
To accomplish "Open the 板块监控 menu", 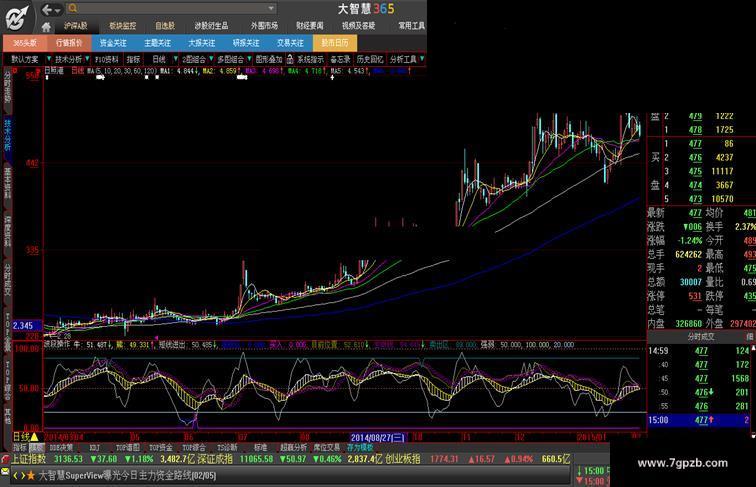I will [x=122, y=26].
